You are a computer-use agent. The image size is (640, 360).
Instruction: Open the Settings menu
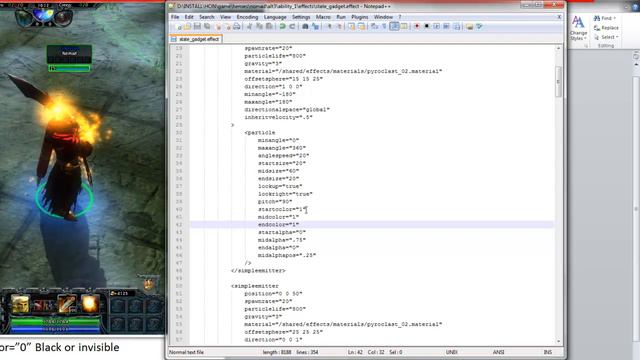301,17
